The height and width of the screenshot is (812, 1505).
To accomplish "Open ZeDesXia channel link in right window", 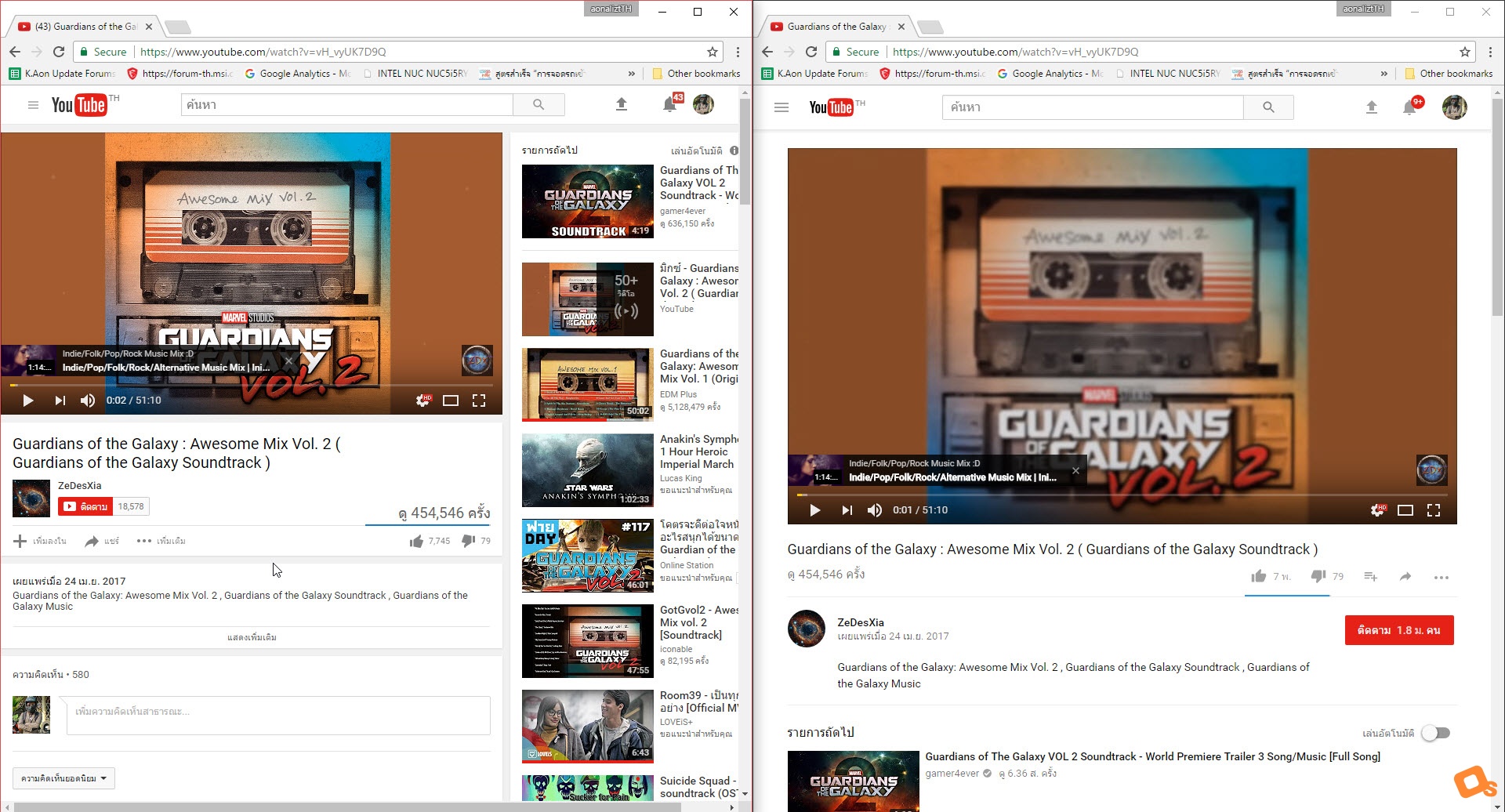I will [860, 622].
